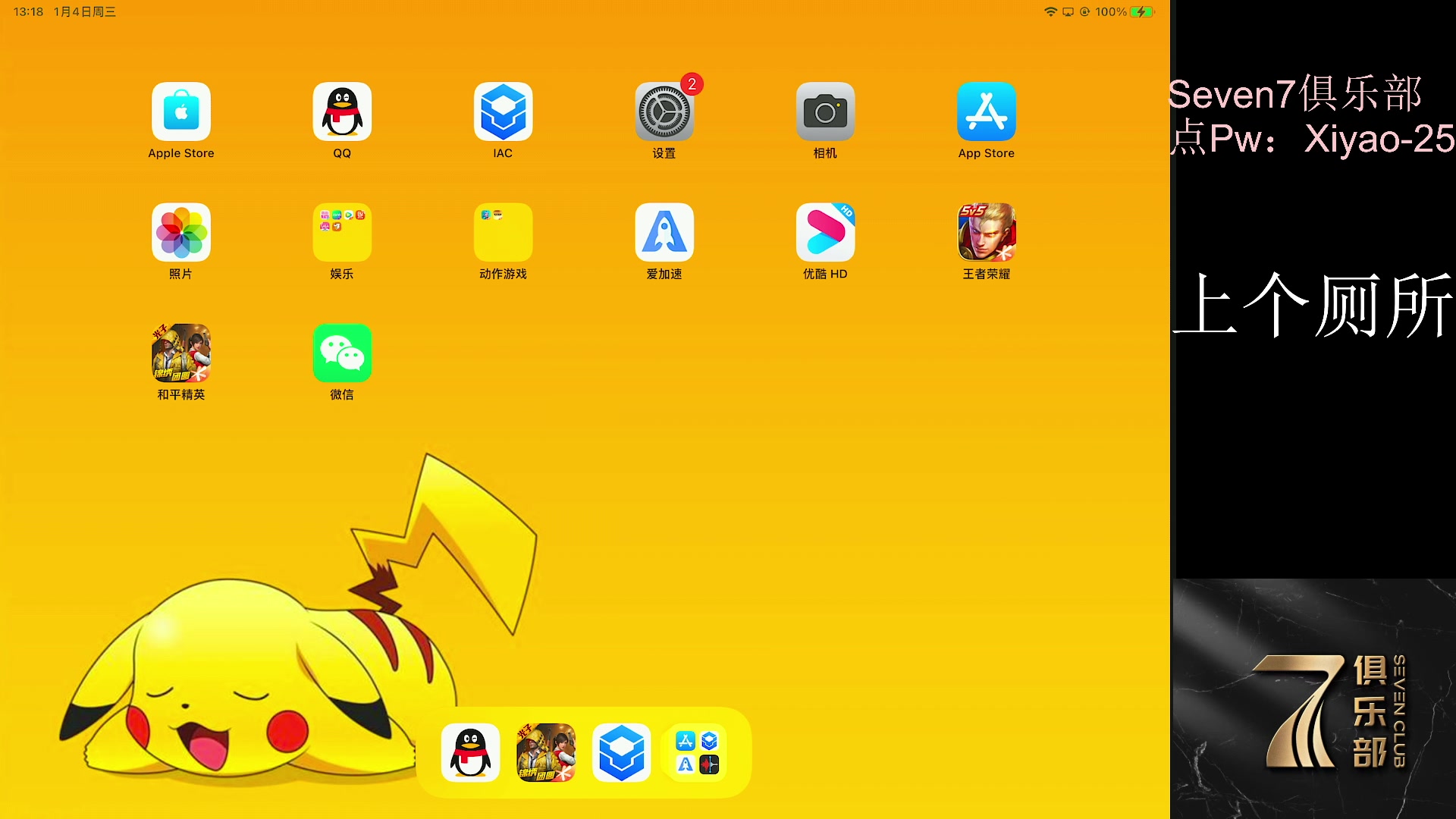Open the App Store

click(986, 111)
